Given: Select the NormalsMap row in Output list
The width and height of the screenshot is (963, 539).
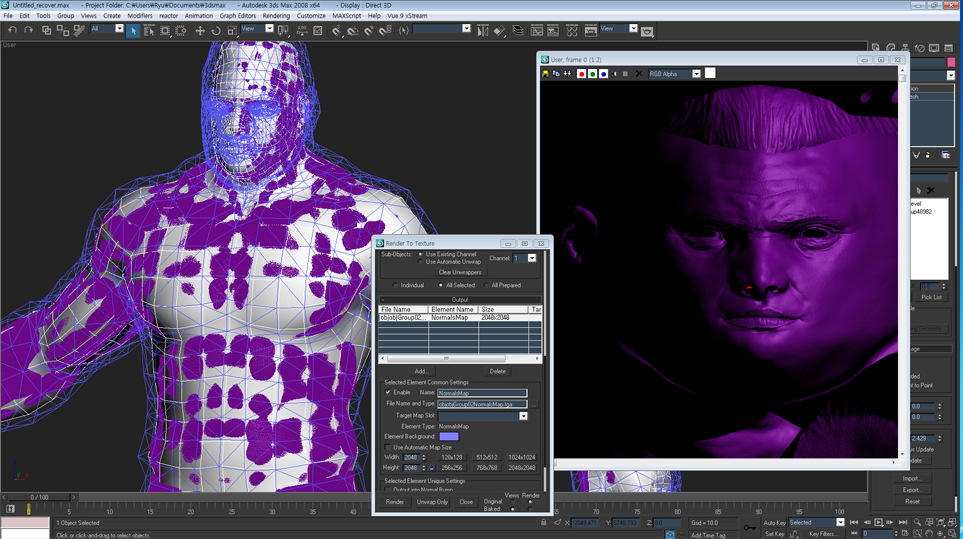Looking at the screenshot, I should [460, 318].
